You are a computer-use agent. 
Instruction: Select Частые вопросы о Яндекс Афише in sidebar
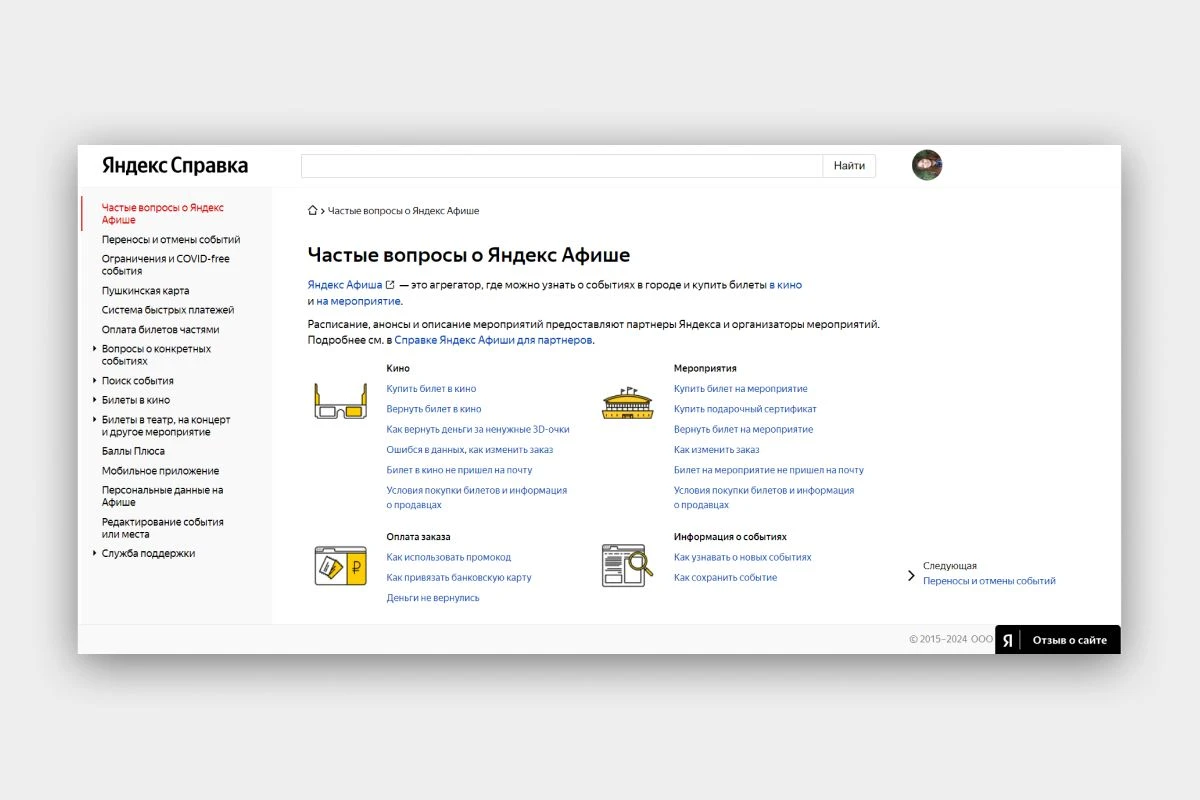163,214
